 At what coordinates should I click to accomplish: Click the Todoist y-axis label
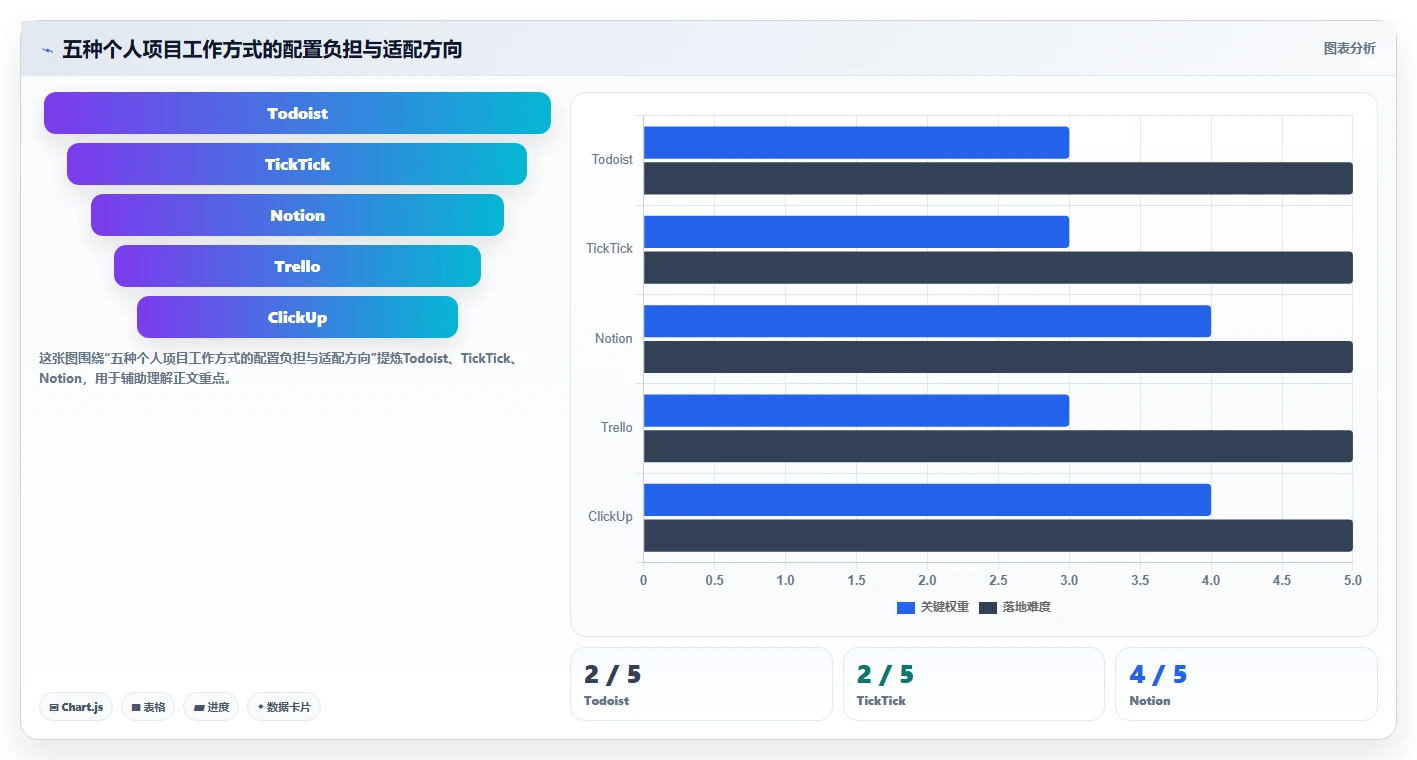(x=612, y=160)
